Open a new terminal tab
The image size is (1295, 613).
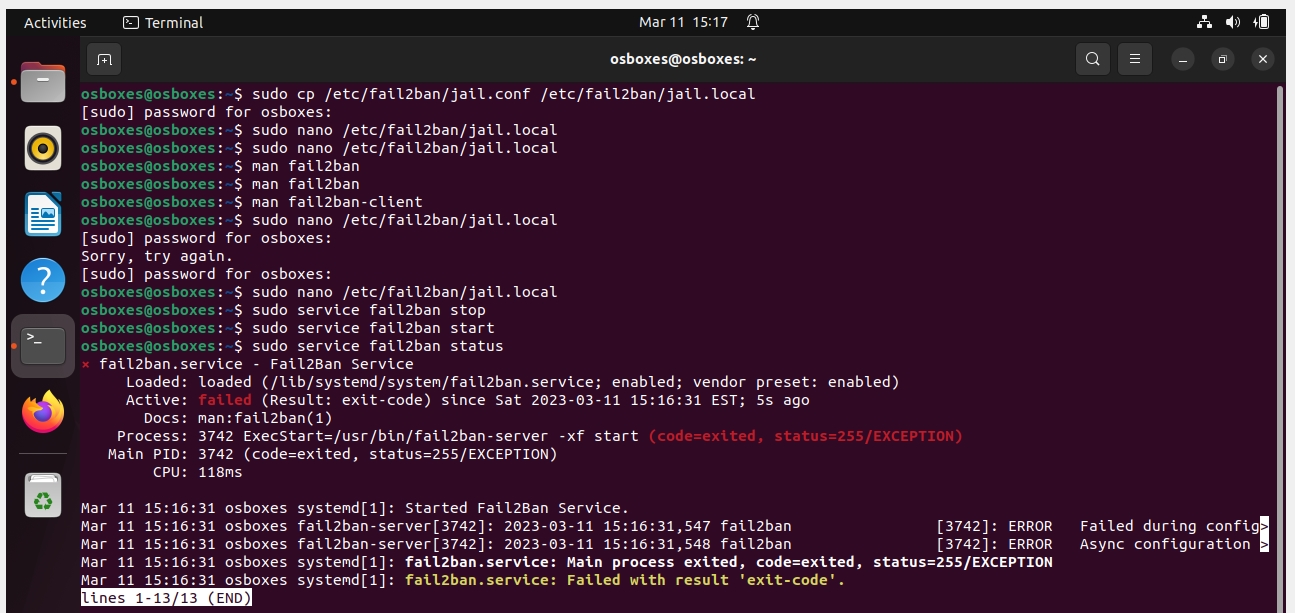point(104,59)
